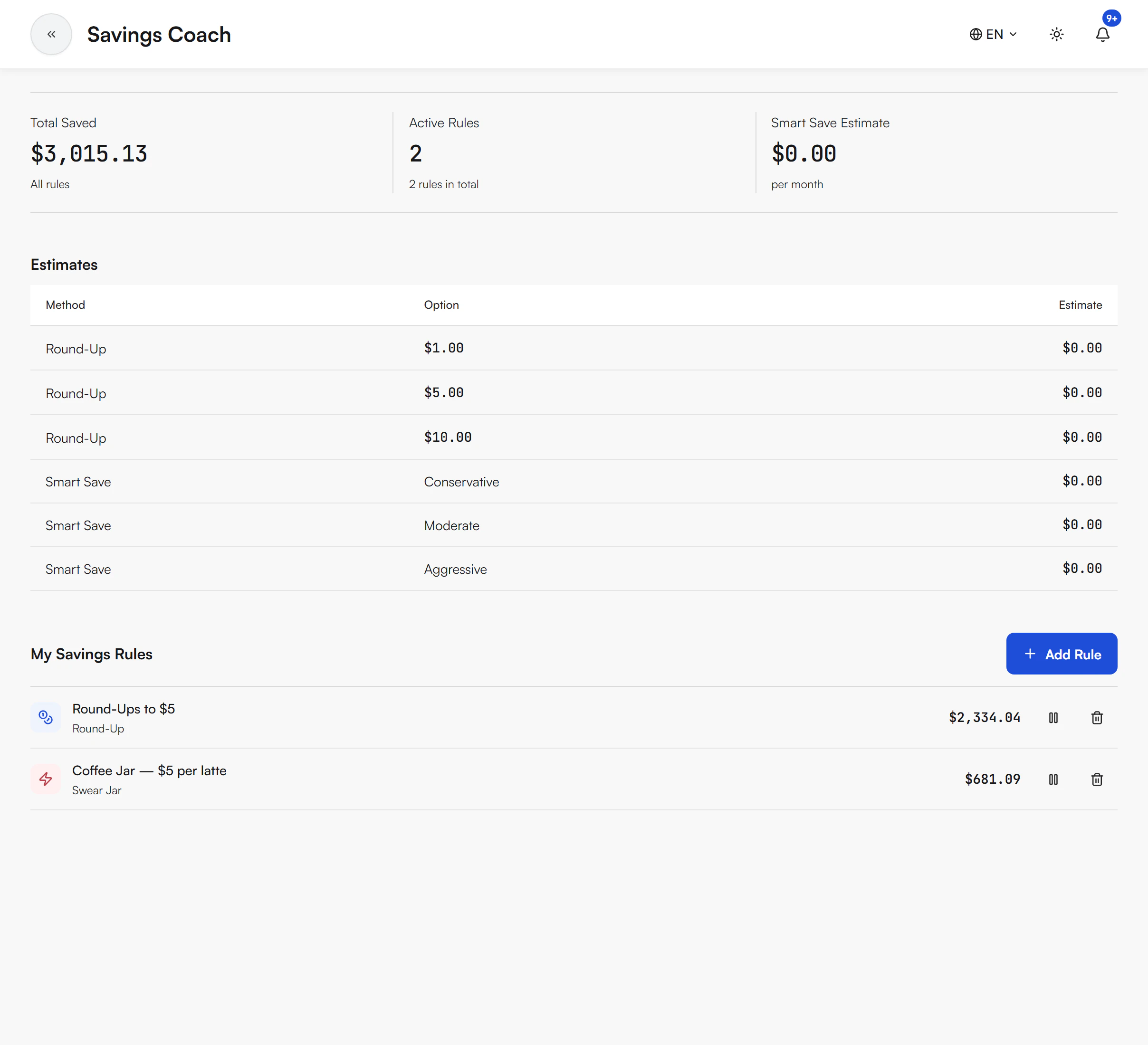Click the Total Saved $3,015.13 value
1148x1045 pixels.
click(x=89, y=154)
